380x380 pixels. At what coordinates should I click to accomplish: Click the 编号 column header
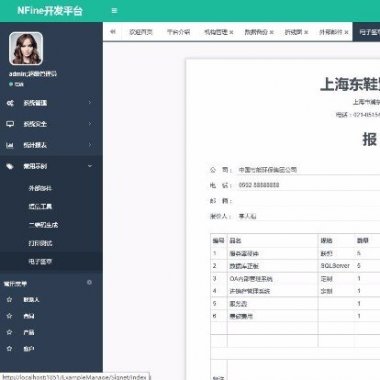click(x=219, y=240)
